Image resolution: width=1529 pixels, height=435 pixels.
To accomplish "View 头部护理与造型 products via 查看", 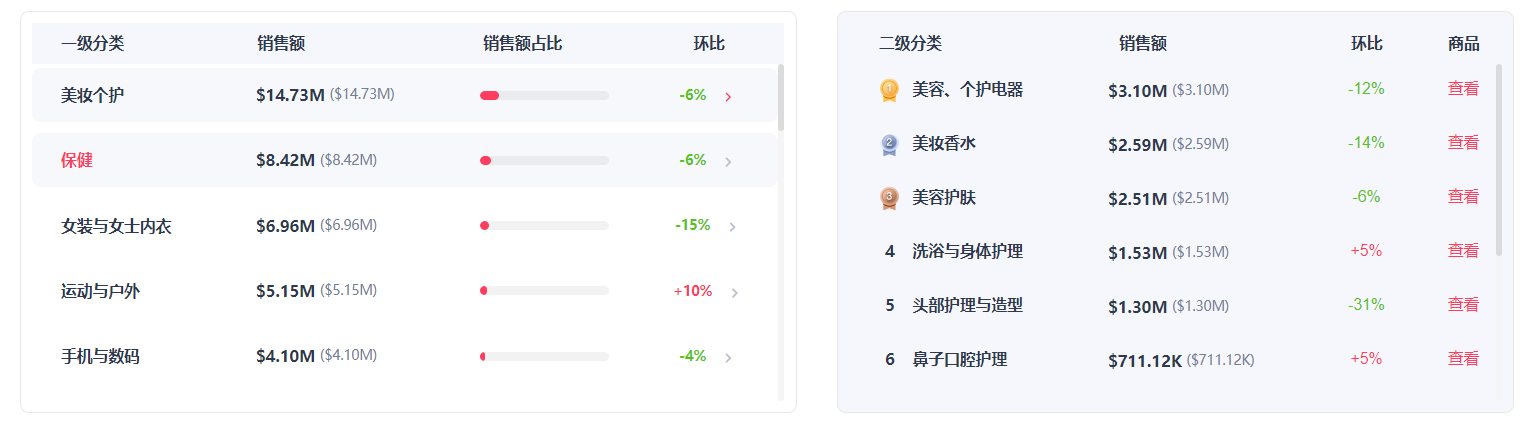I will click(x=1462, y=305).
